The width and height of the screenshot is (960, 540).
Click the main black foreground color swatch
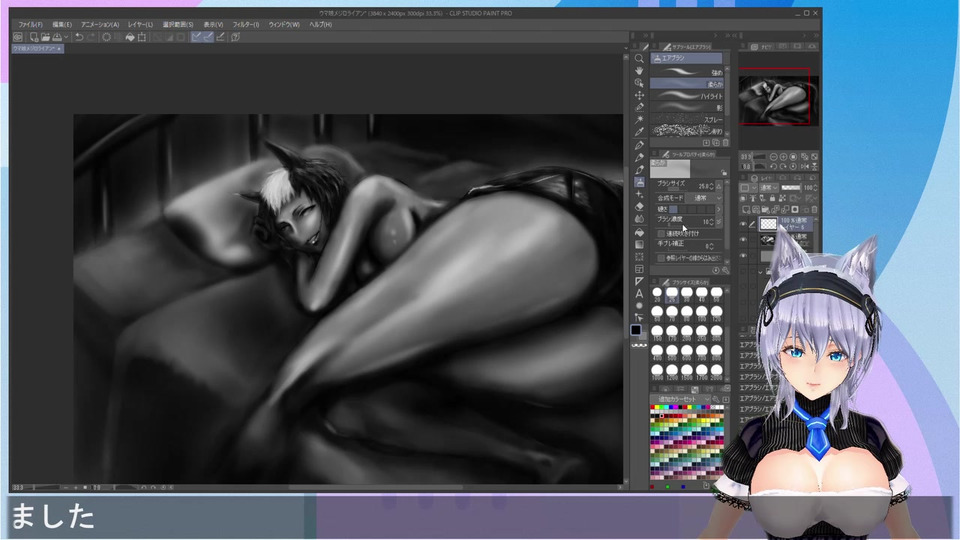[x=636, y=330]
